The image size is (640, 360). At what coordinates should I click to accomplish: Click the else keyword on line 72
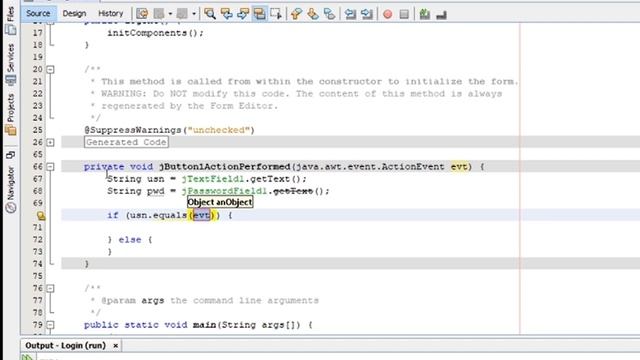tap(130, 240)
